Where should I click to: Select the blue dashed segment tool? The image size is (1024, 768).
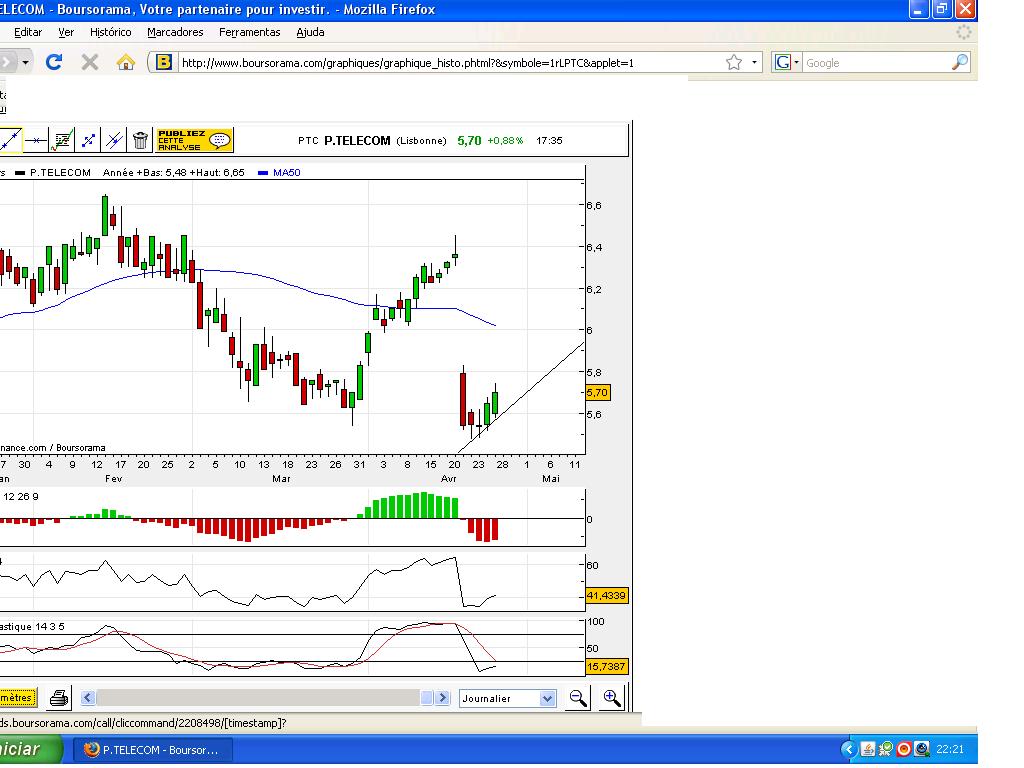point(88,140)
